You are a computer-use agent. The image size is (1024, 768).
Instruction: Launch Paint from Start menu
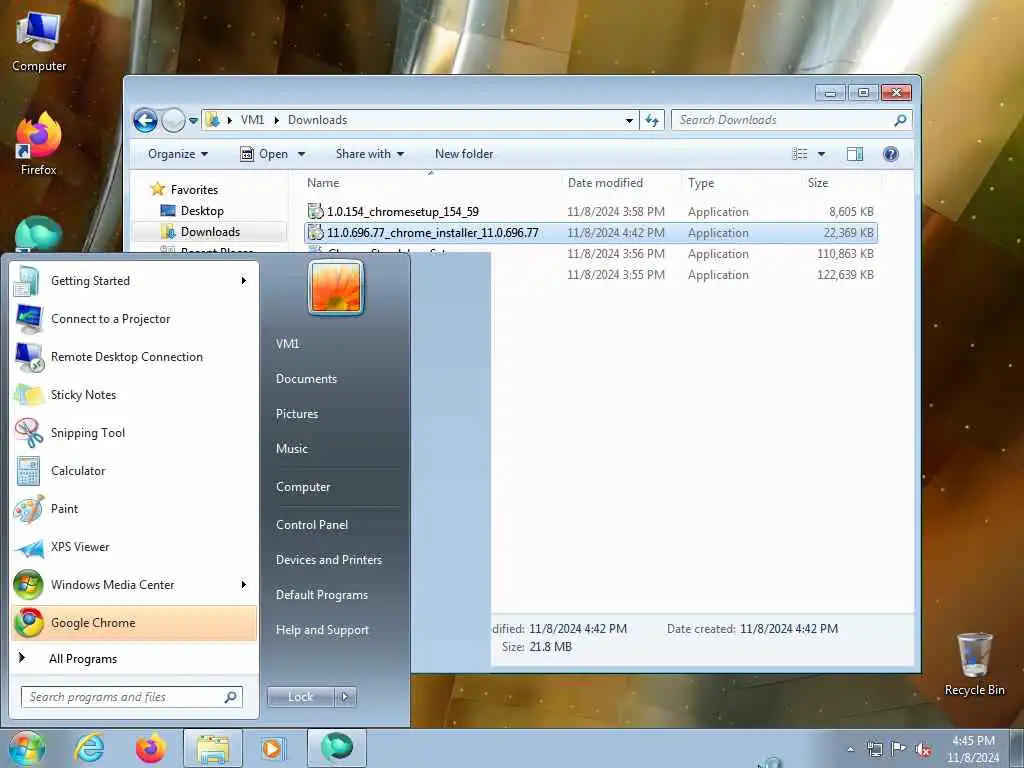(134, 509)
